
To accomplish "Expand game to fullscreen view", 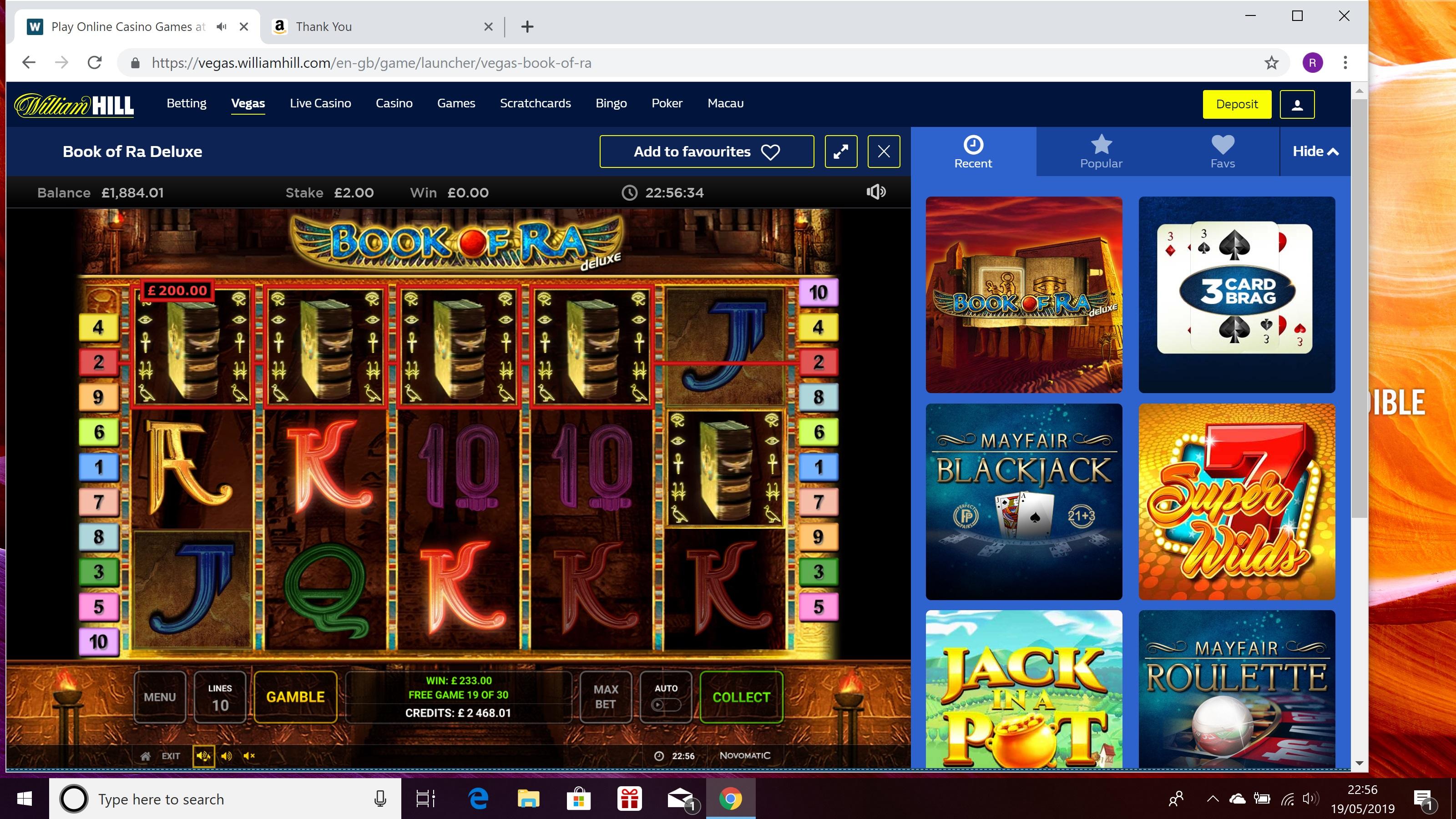I will 841,152.
